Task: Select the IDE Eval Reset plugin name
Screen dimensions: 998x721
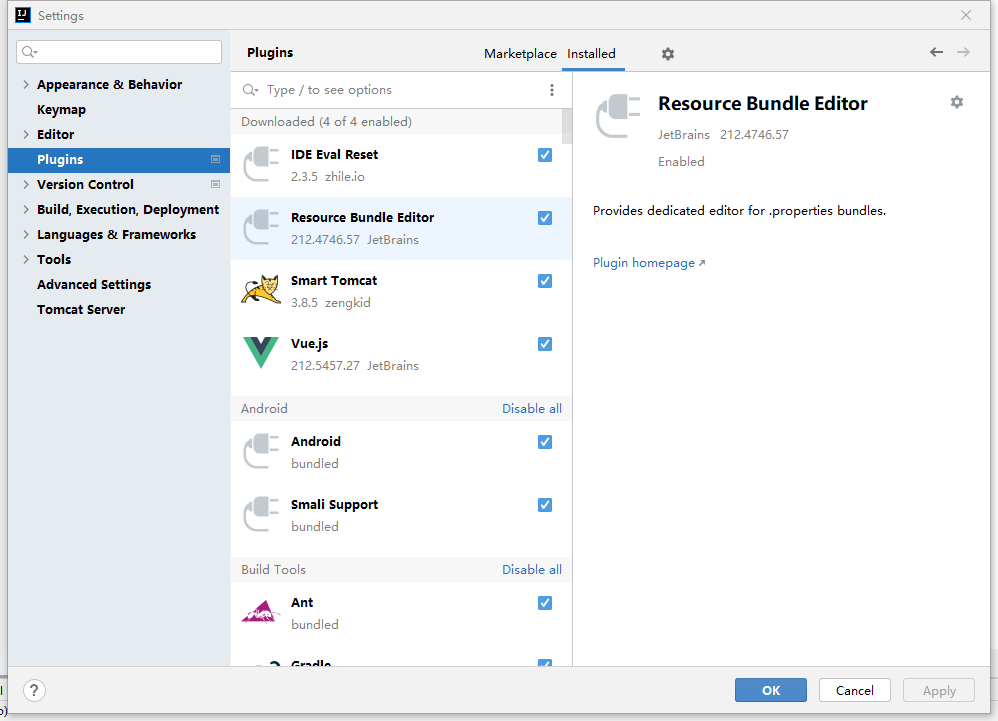Action: coord(334,155)
